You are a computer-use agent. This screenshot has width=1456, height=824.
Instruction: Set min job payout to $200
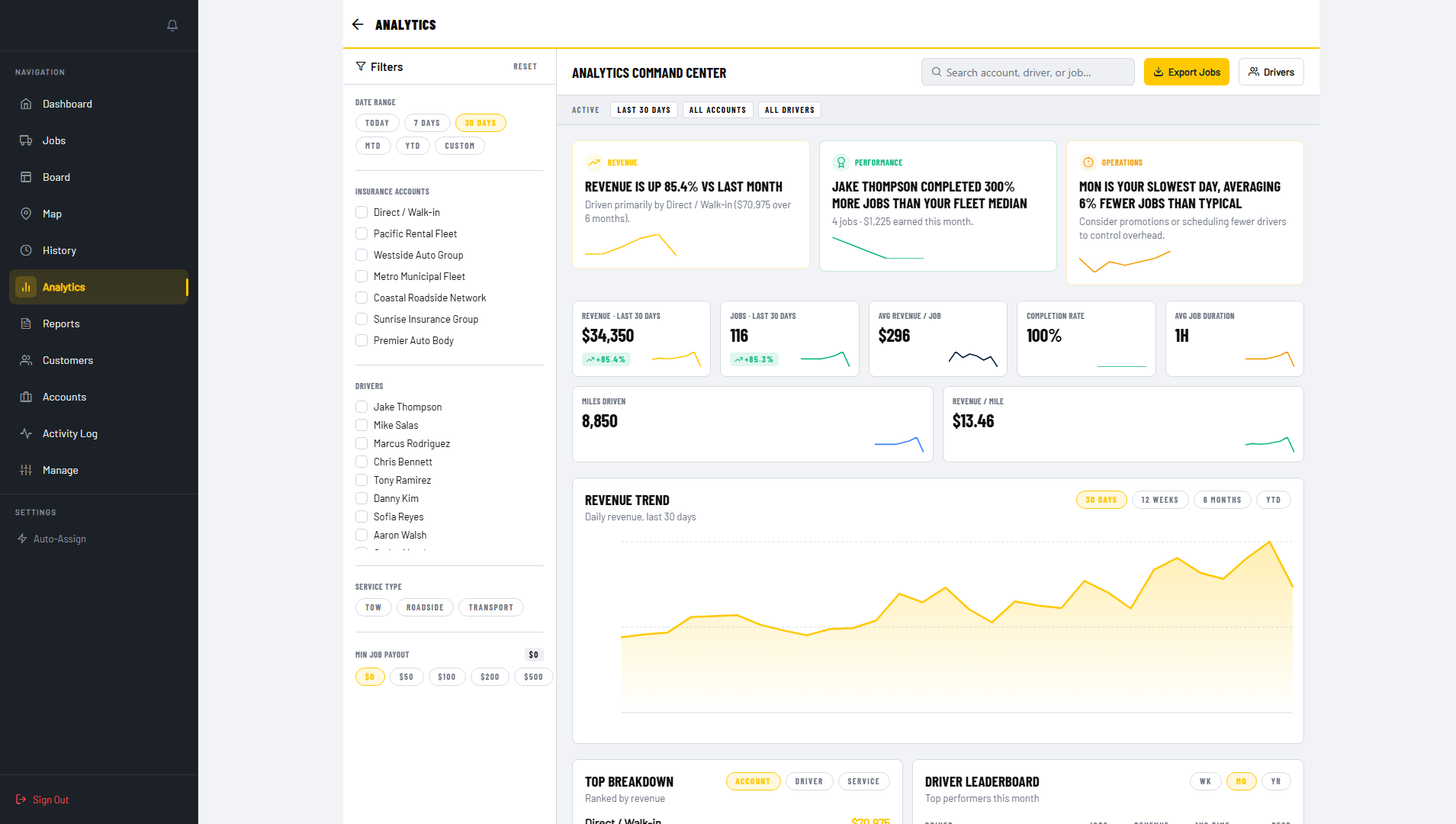click(490, 677)
